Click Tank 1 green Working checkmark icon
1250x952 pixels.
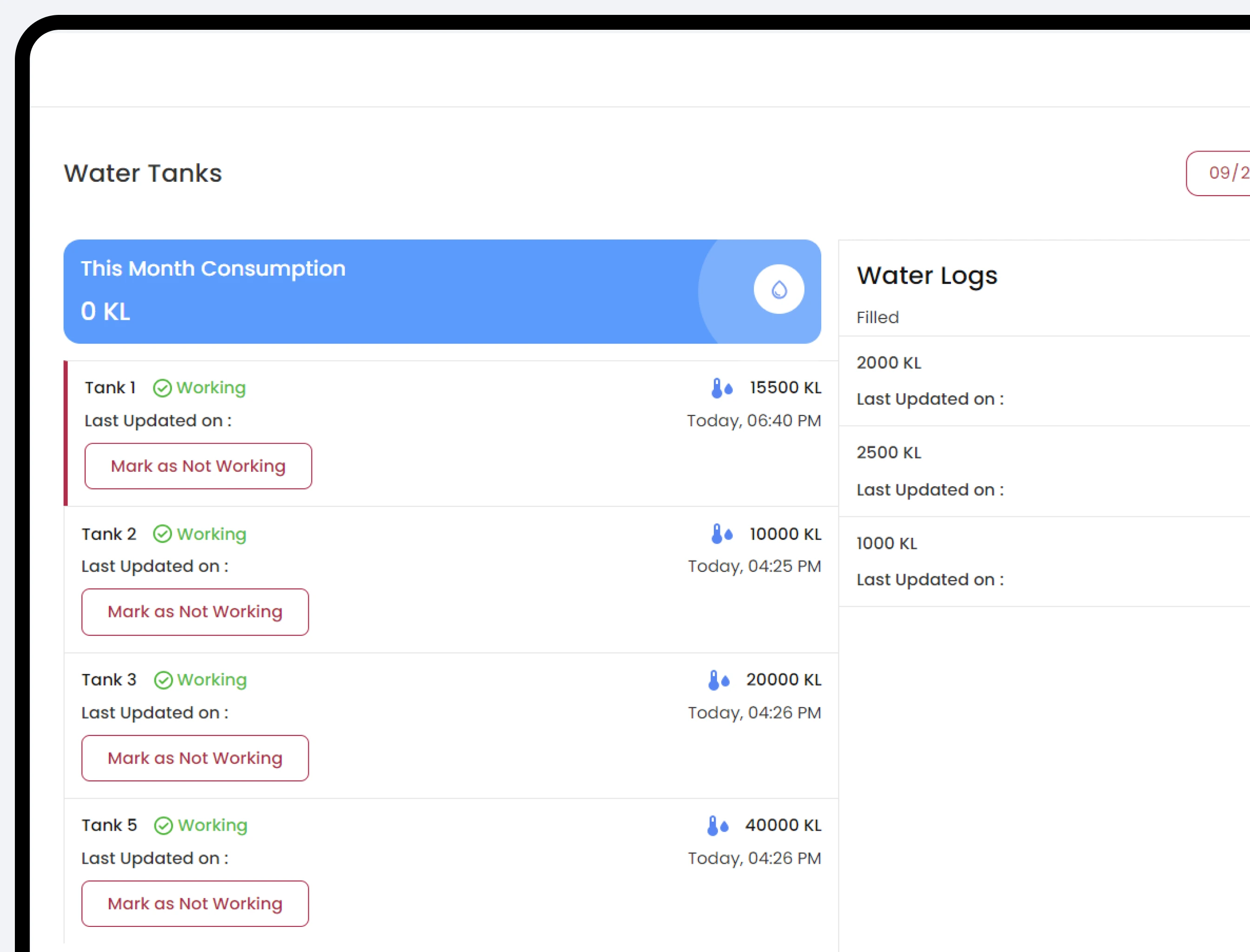pos(162,388)
